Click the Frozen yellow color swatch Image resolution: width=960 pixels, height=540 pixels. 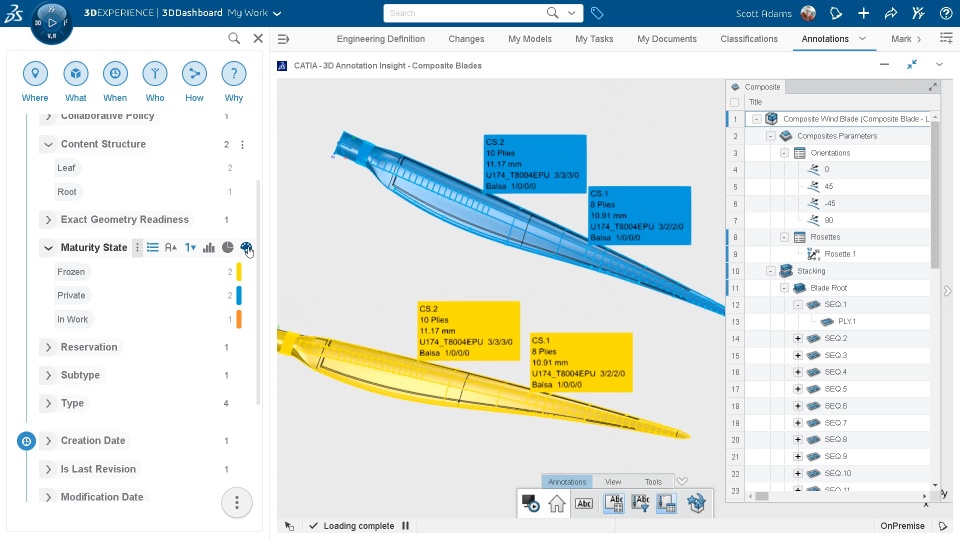click(239, 271)
